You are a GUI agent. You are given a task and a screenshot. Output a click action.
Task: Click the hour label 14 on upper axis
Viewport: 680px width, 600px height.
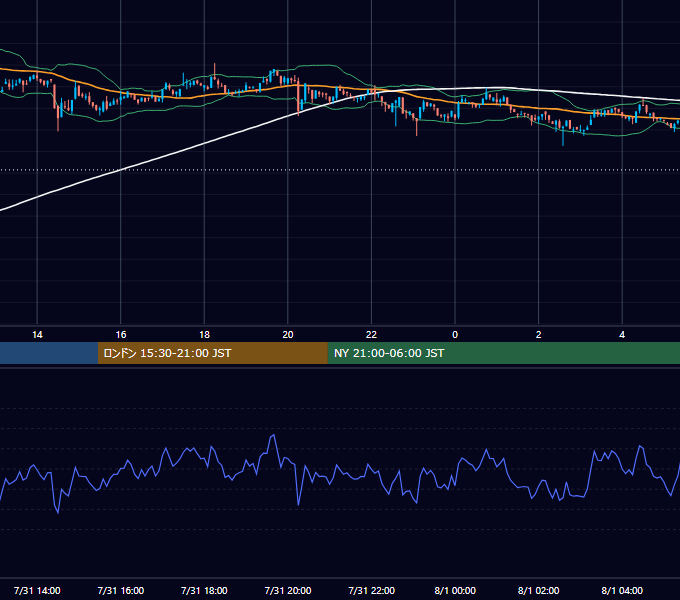[x=37, y=335]
